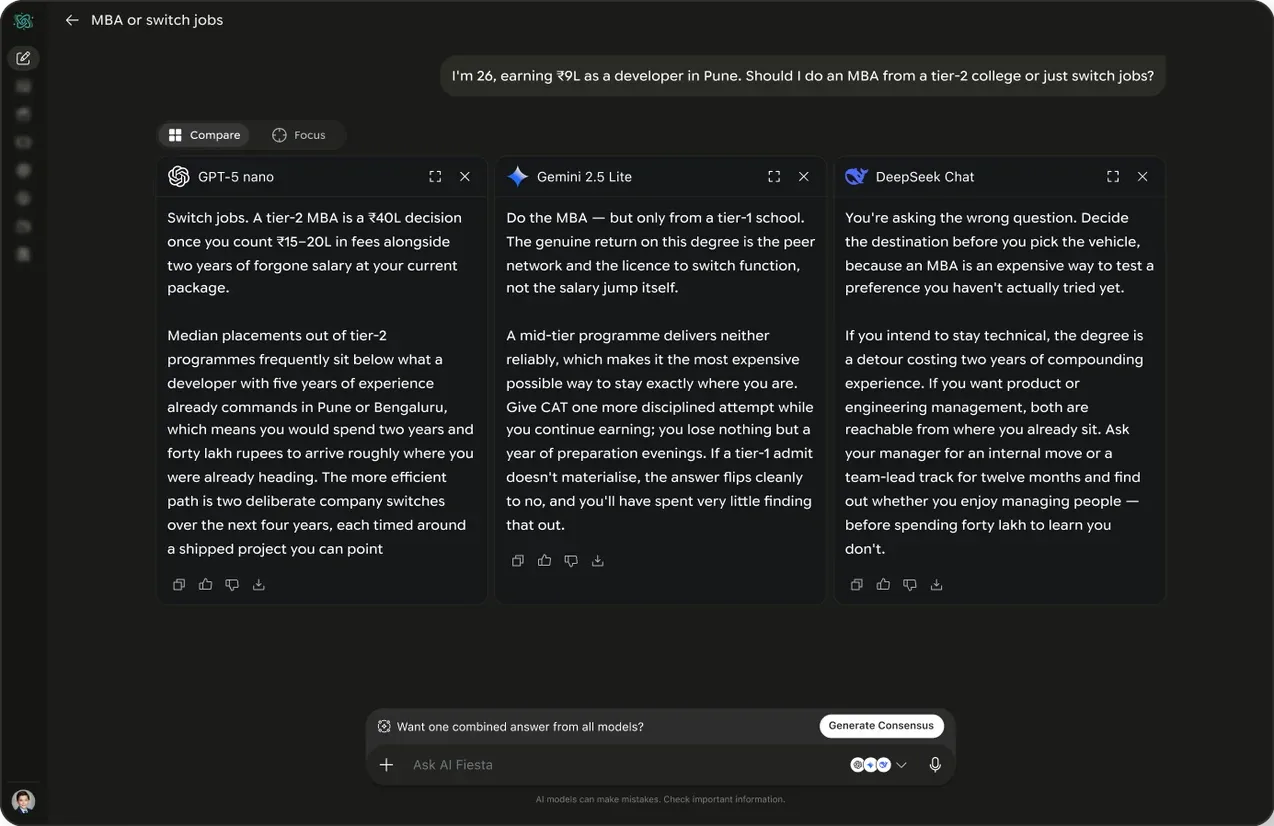Viewport: 1274px width, 826px height.
Task: Thumbs up the DeepSeek Chat response
Action: click(883, 585)
